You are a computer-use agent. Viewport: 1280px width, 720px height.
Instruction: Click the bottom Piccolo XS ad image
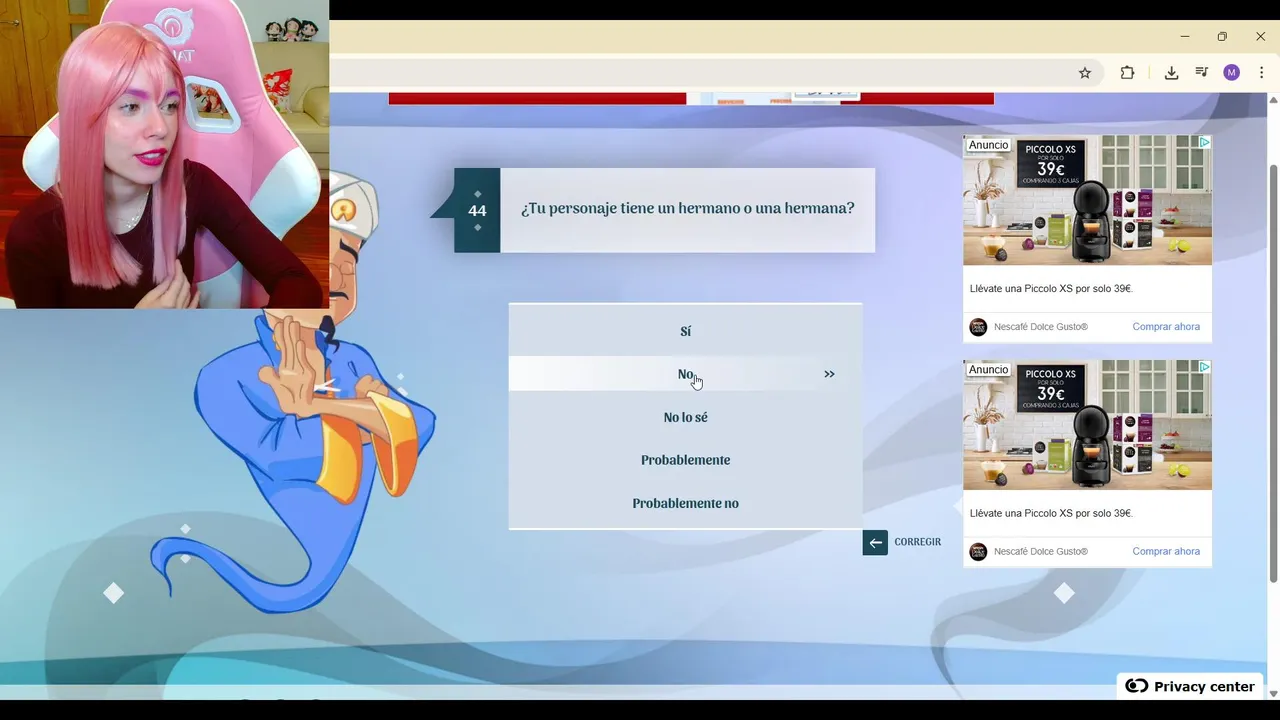click(1087, 425)
